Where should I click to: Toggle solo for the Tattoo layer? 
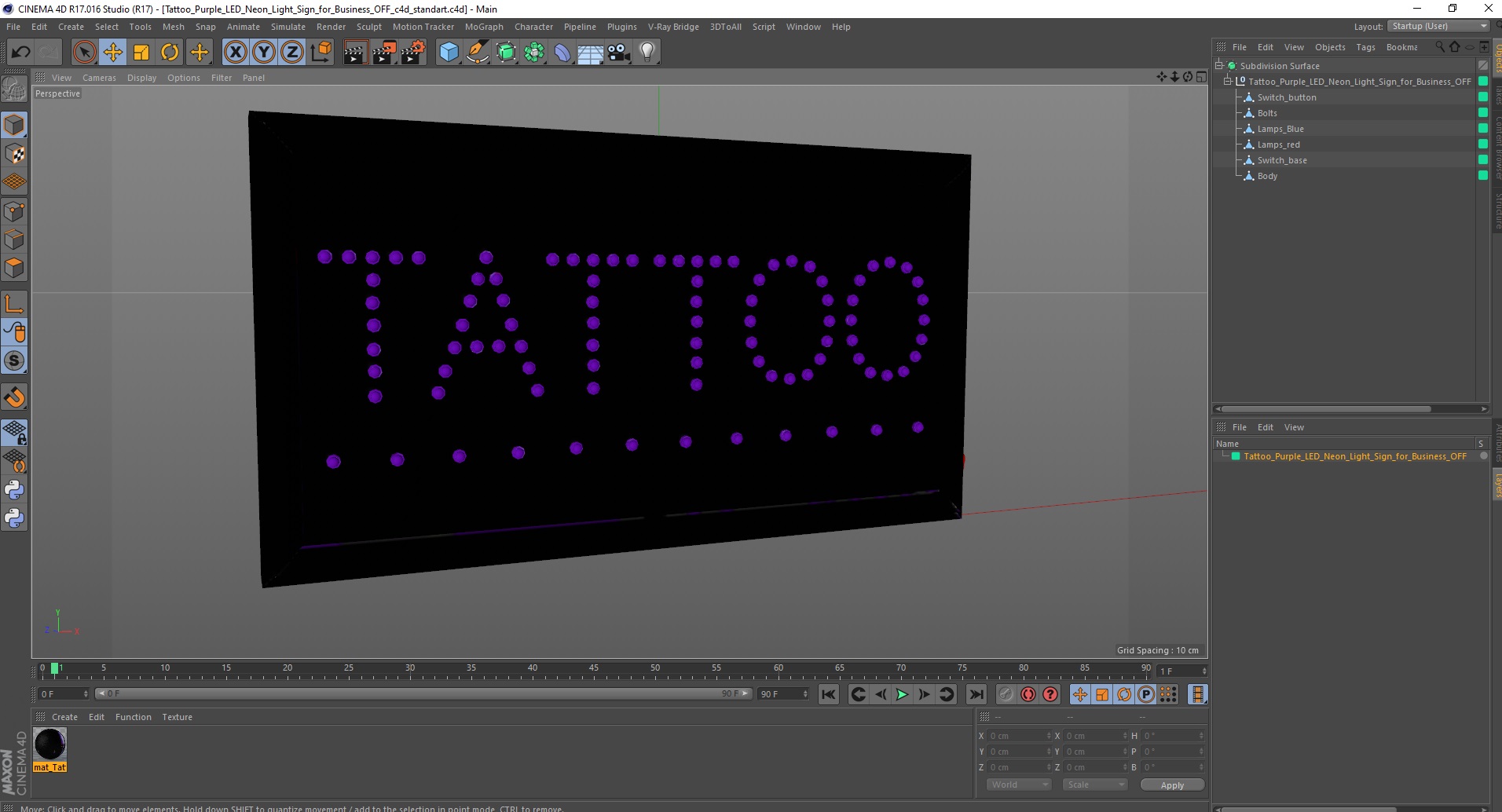(1483, 456)
